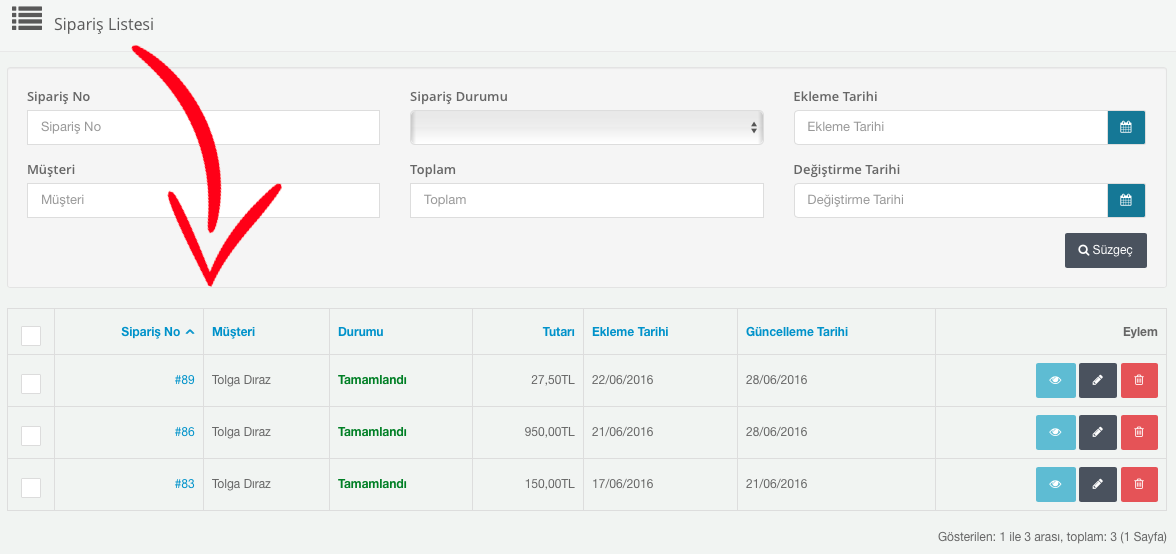Open calendar for Ekleme Tarihi
Viewport: 1176px width, 554px height.
click(1126, 127)
